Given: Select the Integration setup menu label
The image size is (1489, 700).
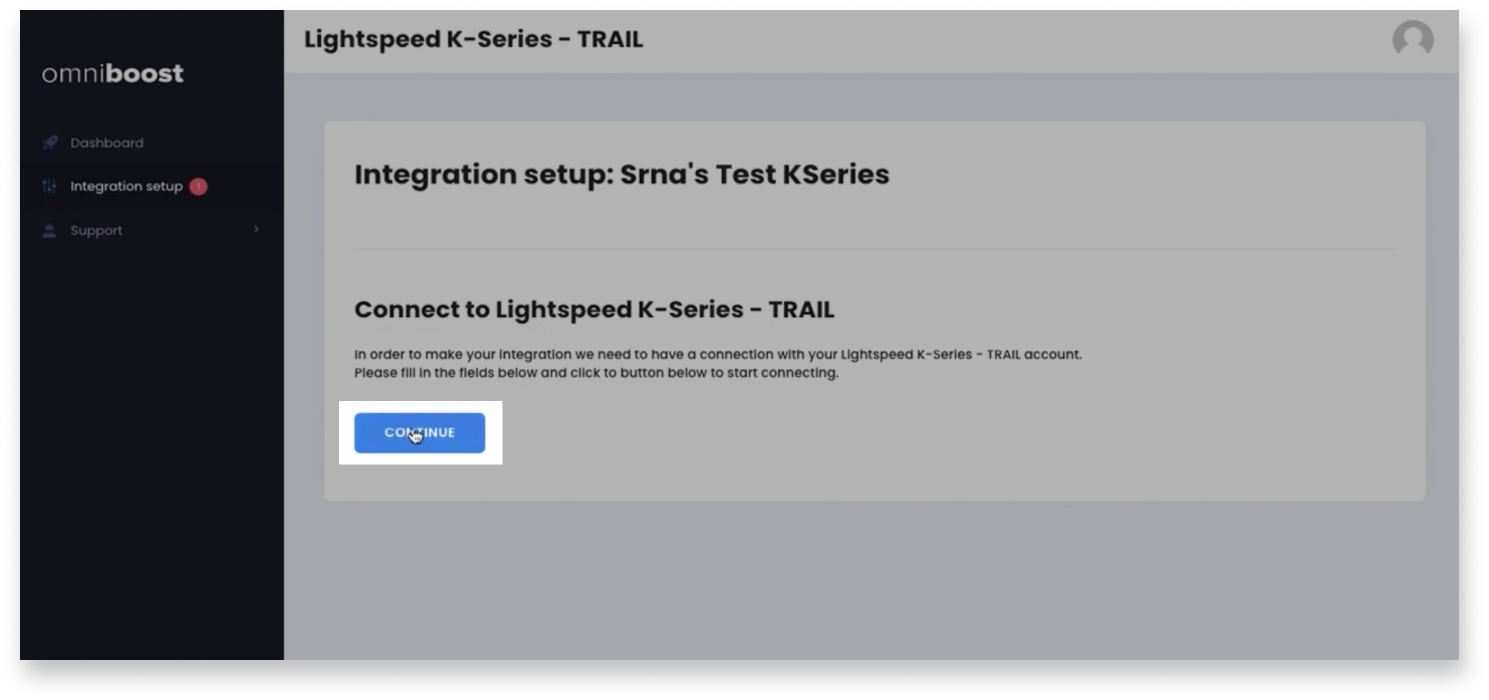Looking at the screenshot, I should click(x=126, y=187).
